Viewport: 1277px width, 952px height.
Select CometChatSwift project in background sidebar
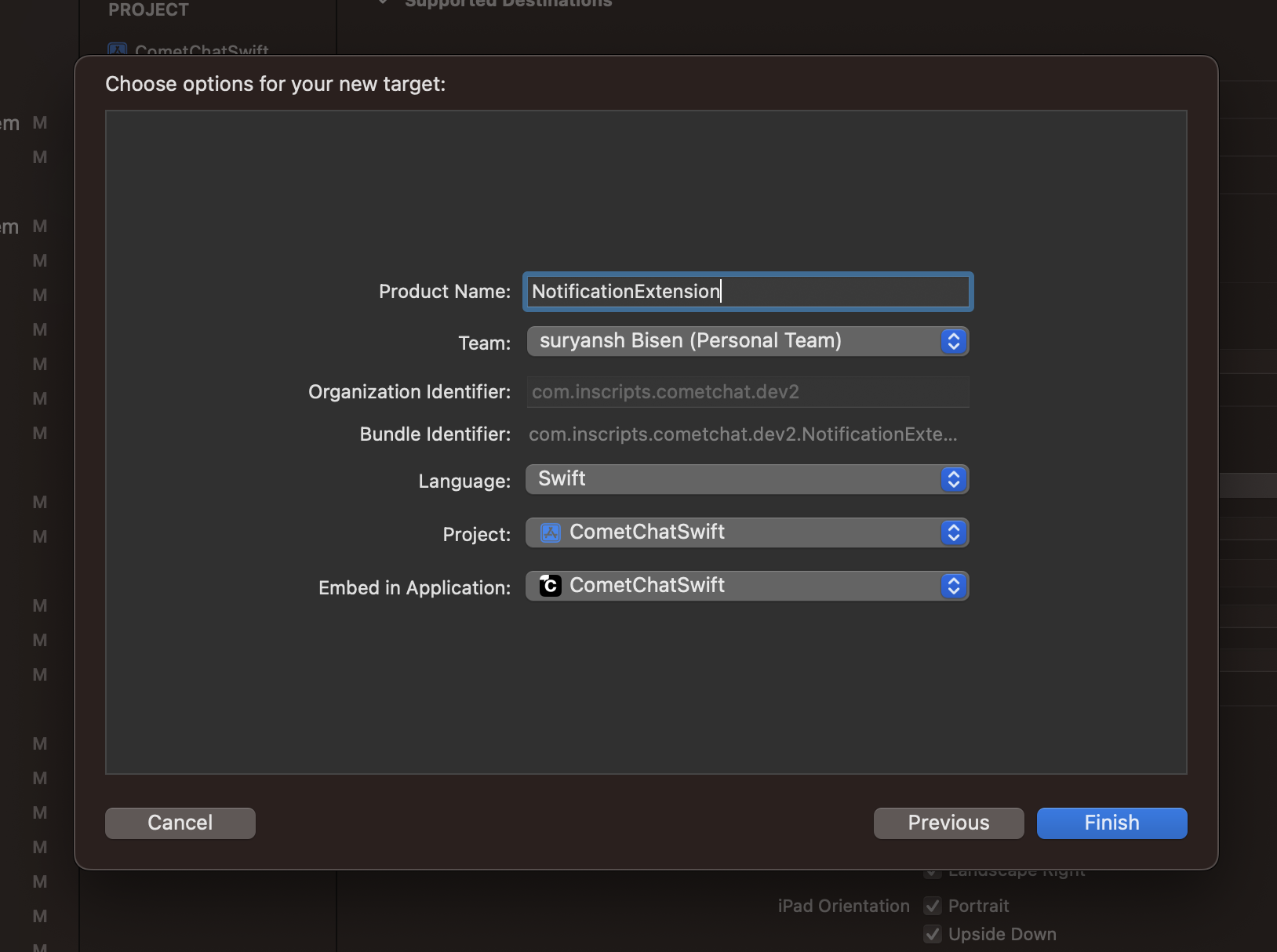188,49
